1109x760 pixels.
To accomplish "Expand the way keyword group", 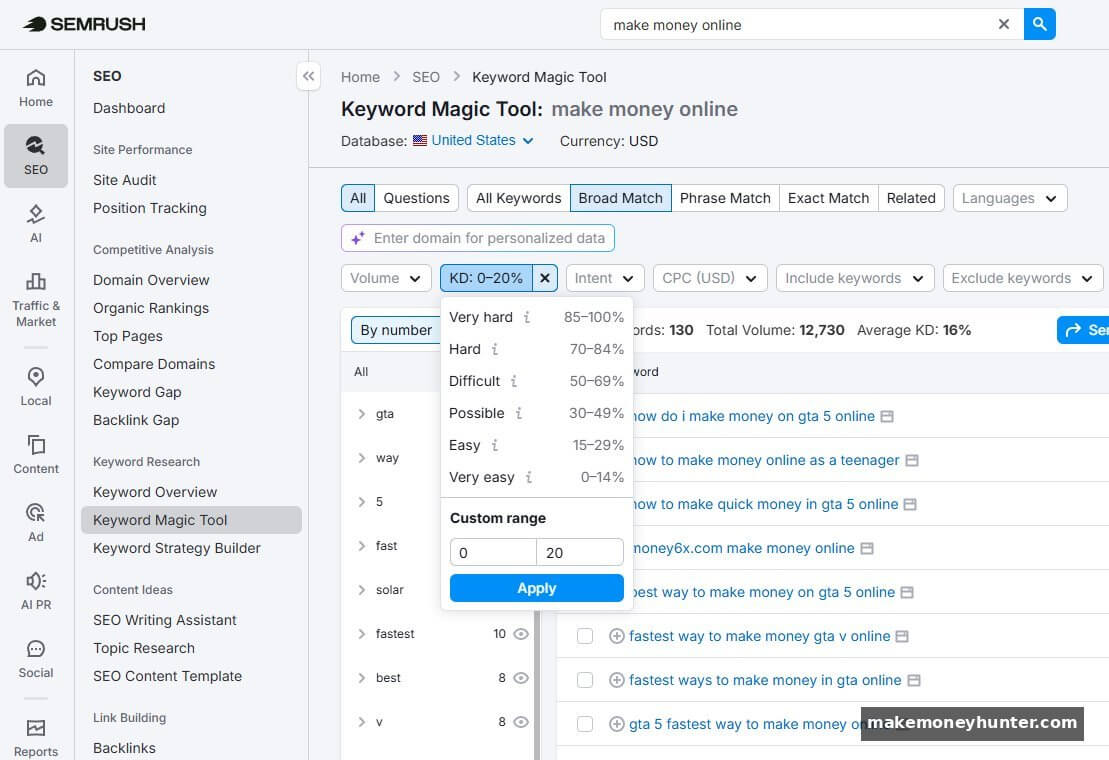I will click(361, 457).
